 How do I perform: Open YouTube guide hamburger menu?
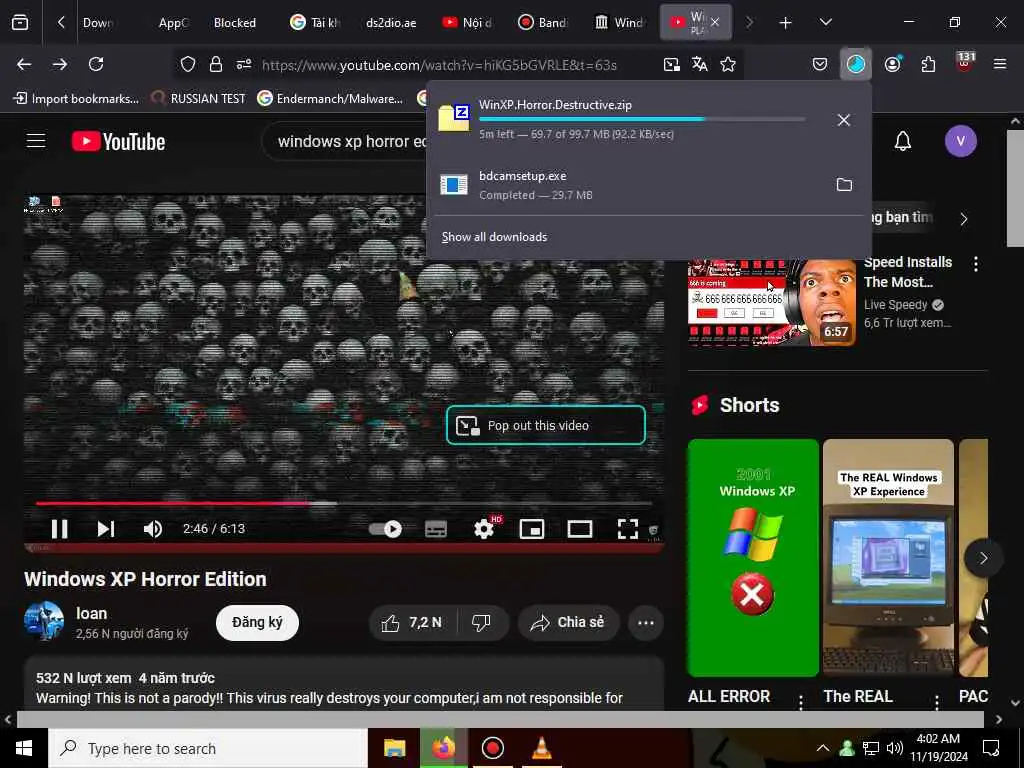click(x=36, y=140)
